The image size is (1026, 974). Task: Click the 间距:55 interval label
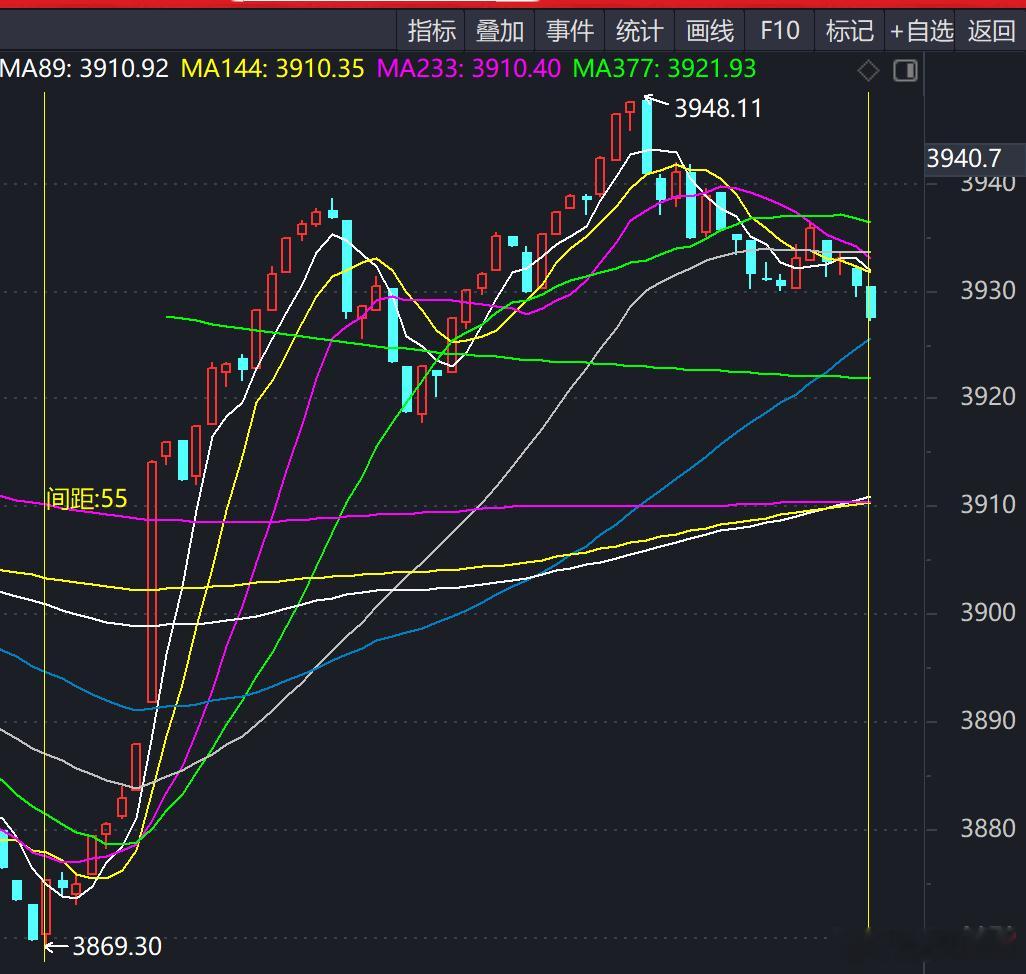tap(86, 498)
